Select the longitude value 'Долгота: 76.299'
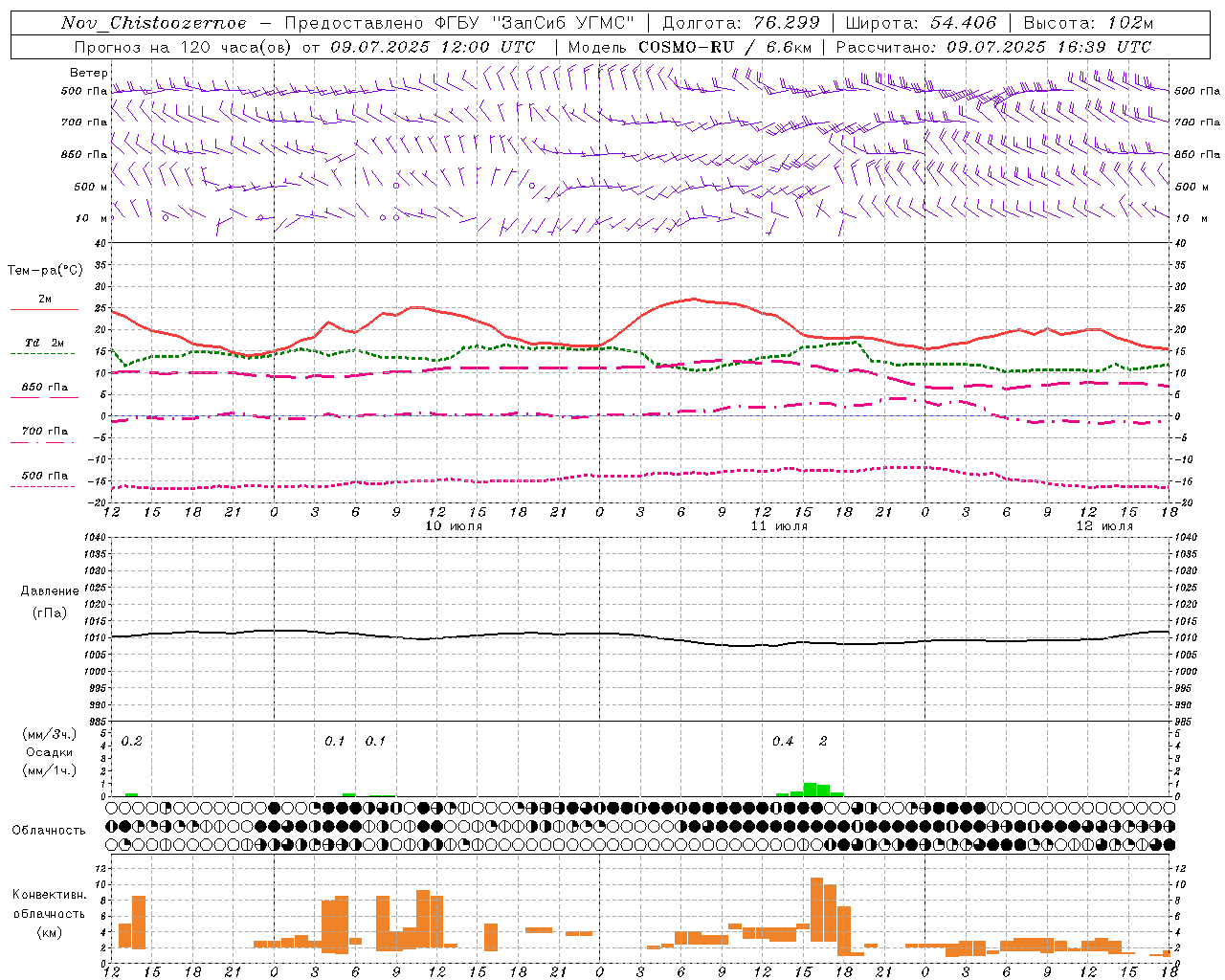 [x=741, y=23]
